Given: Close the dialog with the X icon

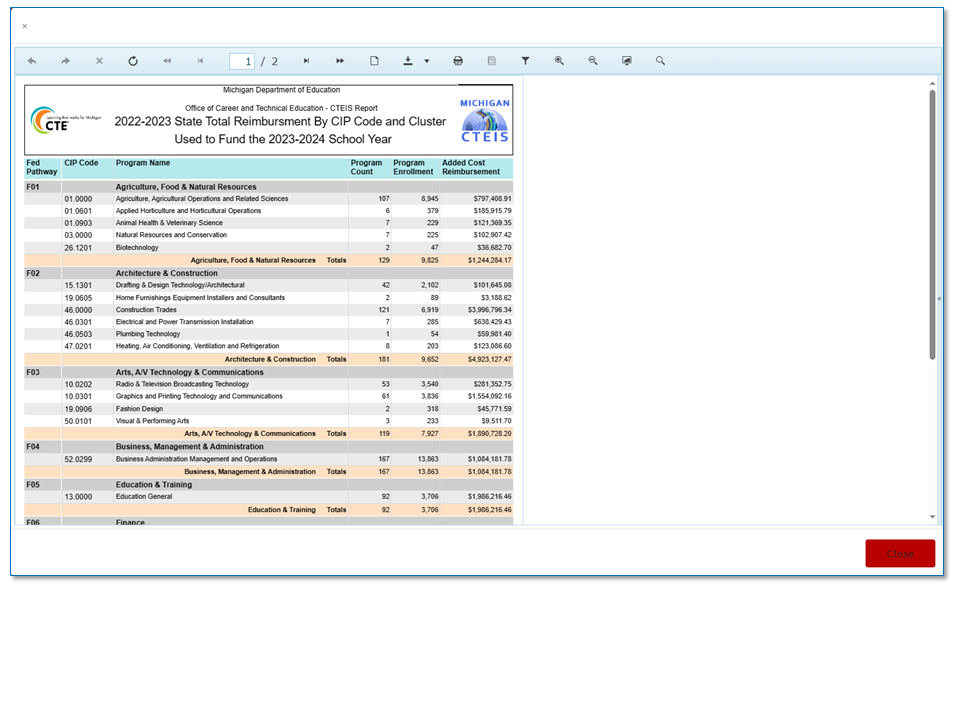Looking at the screenshot, I should 25,26.
